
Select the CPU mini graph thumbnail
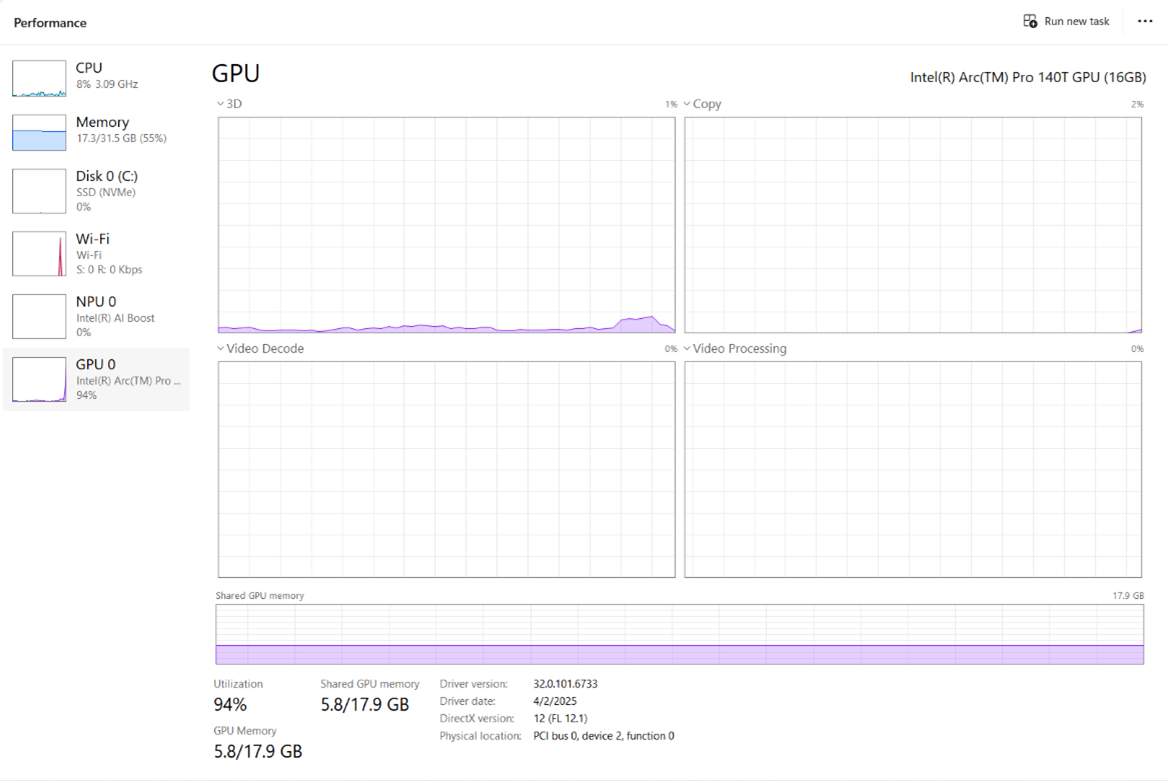point(39,78)
